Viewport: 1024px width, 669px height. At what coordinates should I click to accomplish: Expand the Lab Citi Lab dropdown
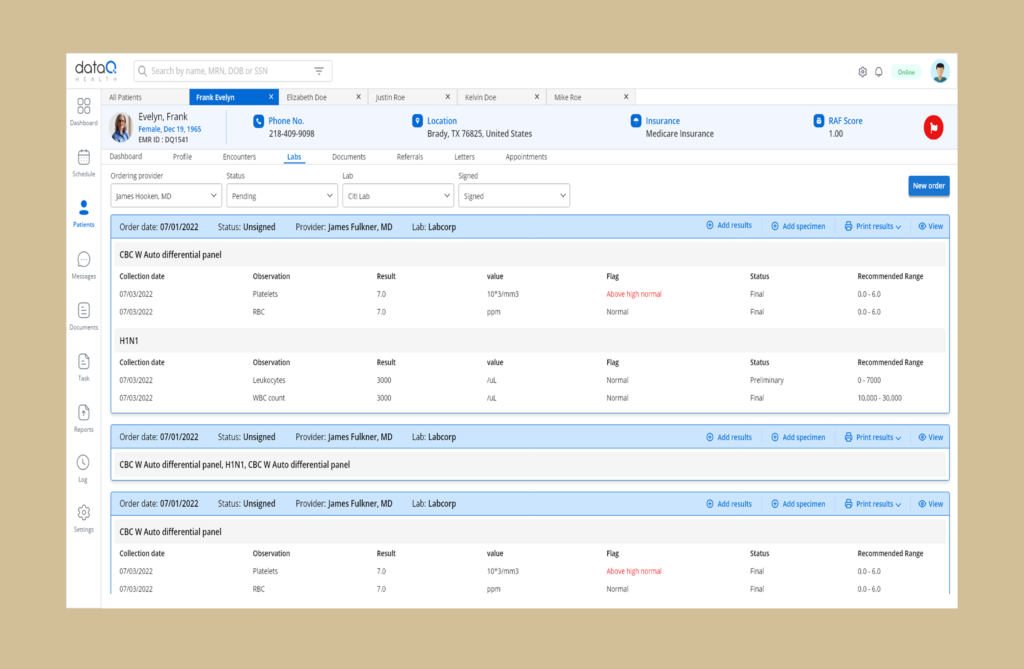398,196
